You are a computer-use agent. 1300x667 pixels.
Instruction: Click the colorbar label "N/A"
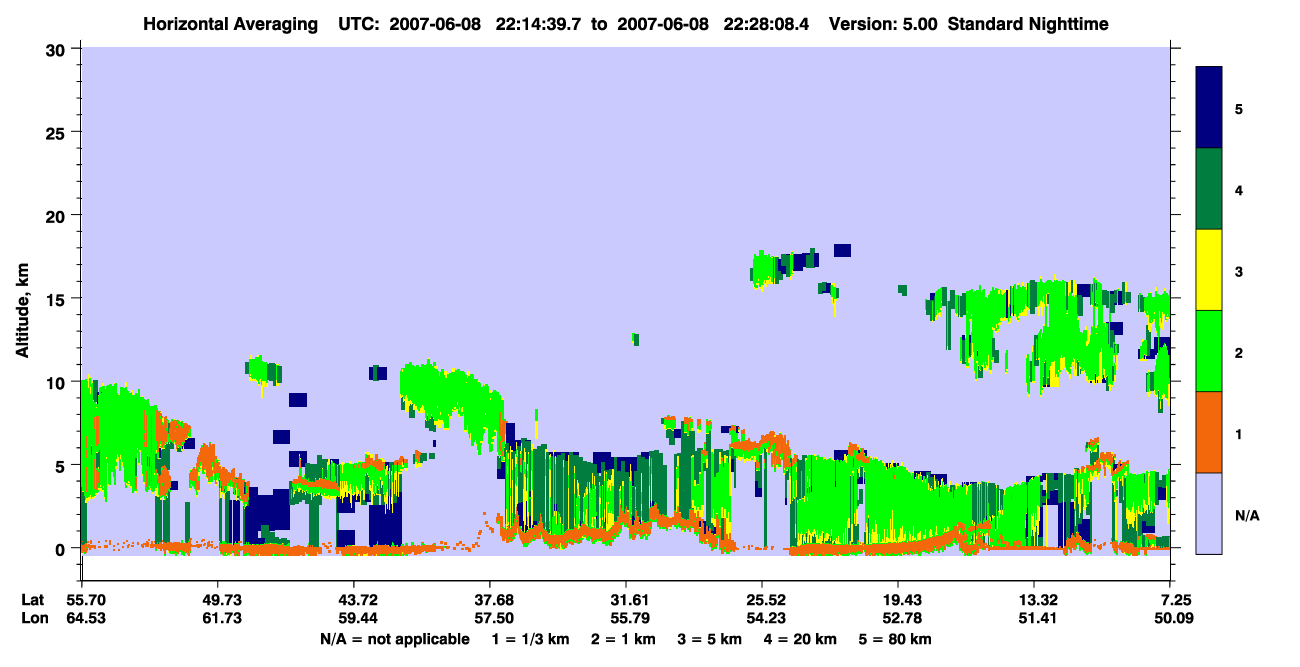click(x=1247, y=515)
